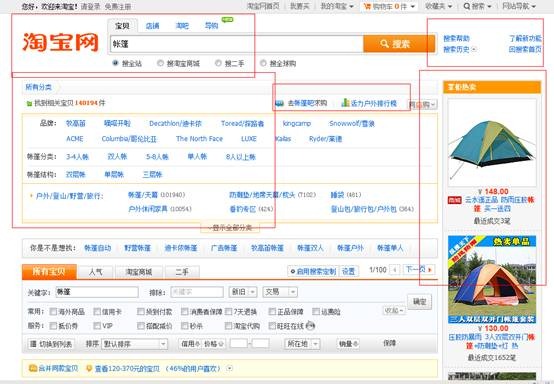Viewport: 554px width, 384px height.
Task: Enable the VIP service checkbox
Action: [x=97, y=326]
